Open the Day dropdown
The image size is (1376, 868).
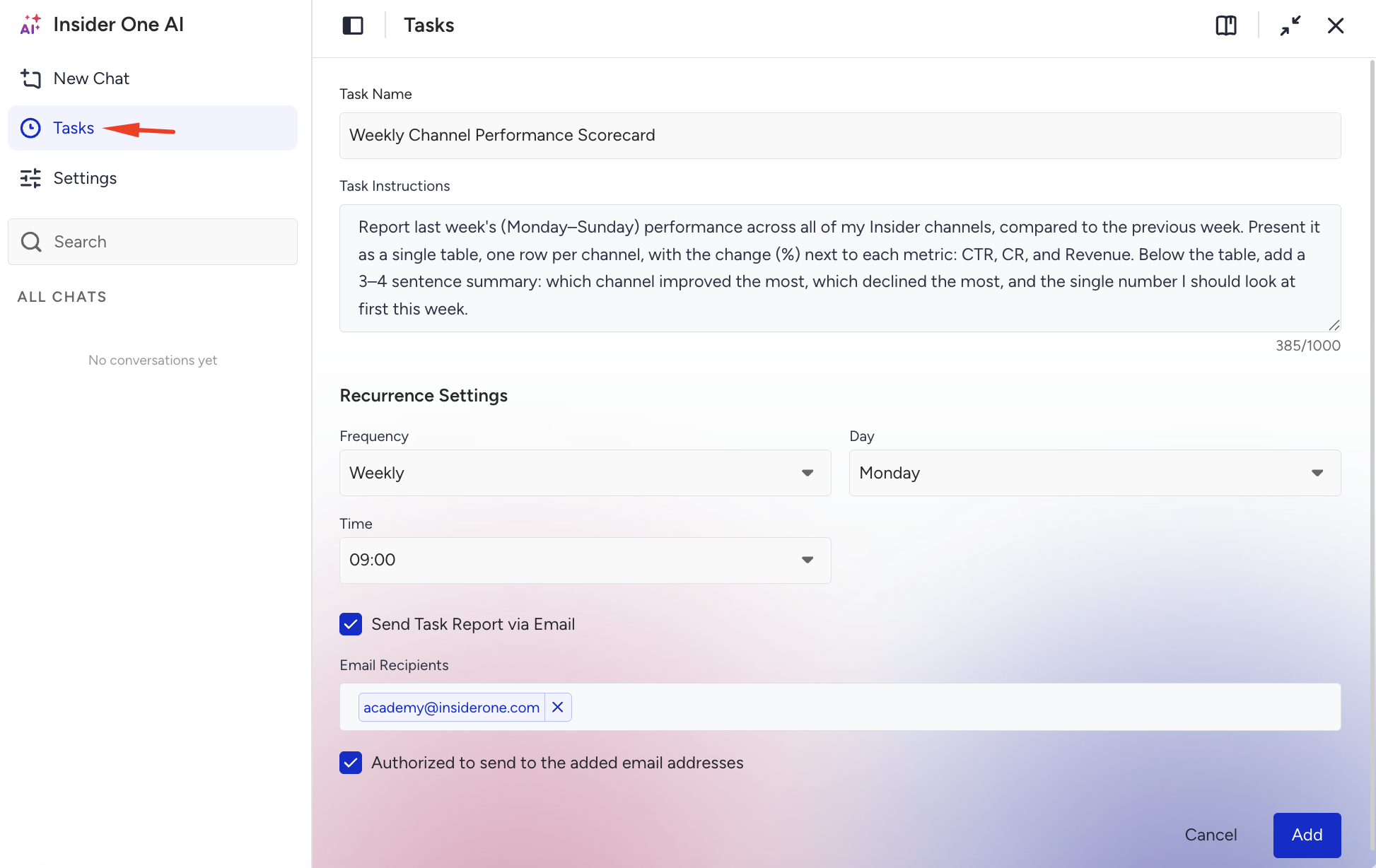tap(1095, 473)
